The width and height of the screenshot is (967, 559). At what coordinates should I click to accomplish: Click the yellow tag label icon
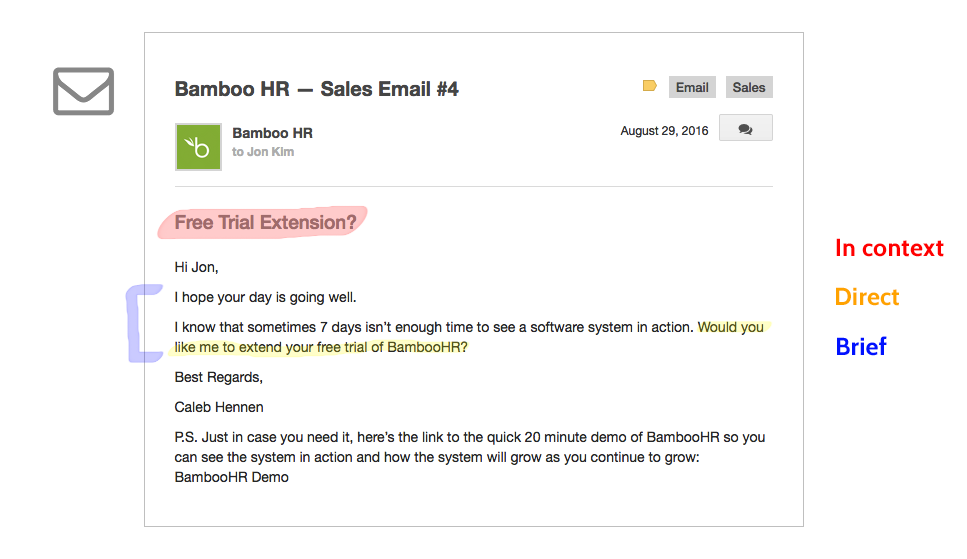[649, 86]
